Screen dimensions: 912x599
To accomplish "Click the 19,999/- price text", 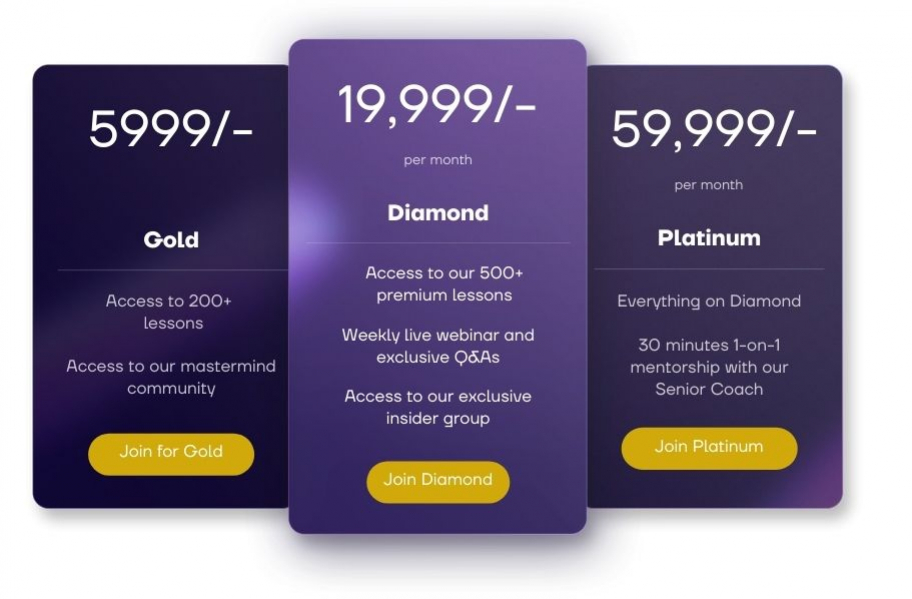I will [437, 104].
